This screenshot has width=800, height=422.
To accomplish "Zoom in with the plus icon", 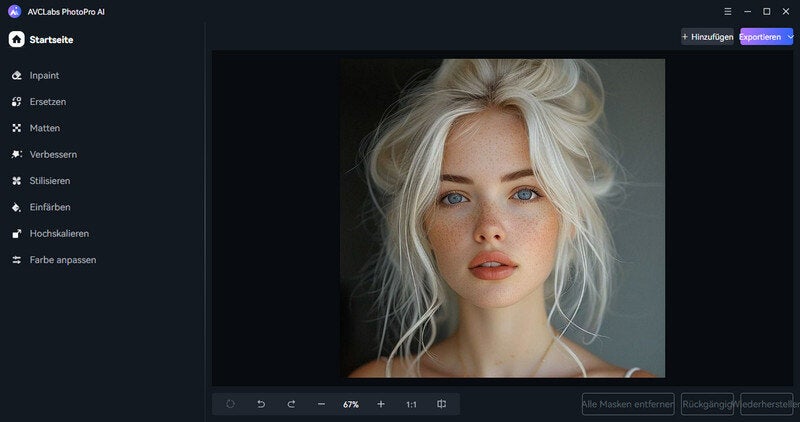I will [x=381, y=404].
